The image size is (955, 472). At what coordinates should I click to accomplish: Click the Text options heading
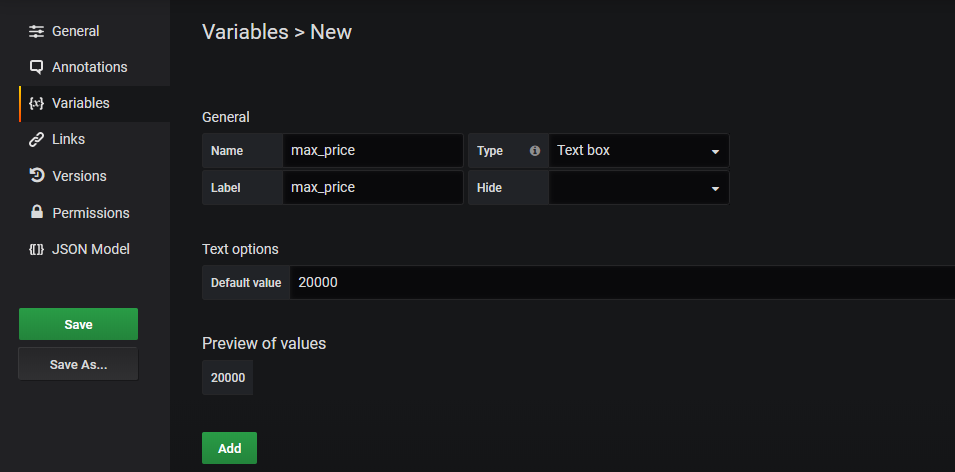click(x=240, y=249)
